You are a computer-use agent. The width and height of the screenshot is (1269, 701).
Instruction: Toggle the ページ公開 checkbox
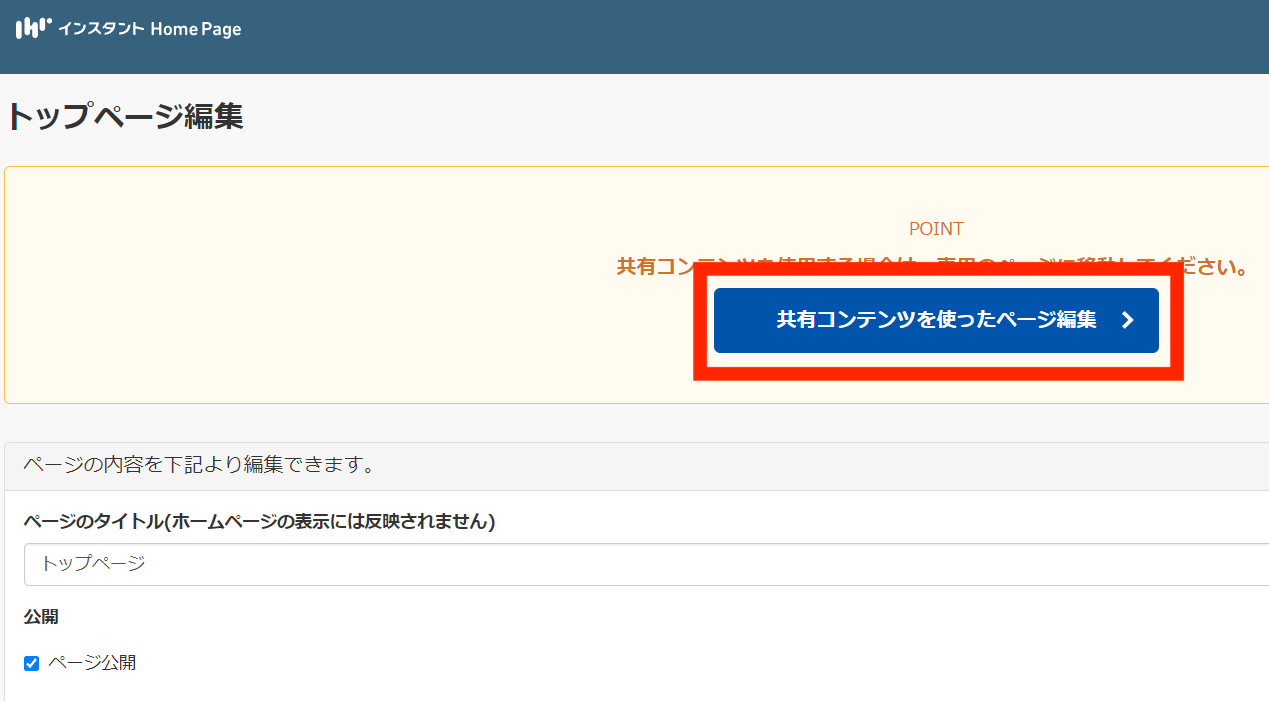31,663
